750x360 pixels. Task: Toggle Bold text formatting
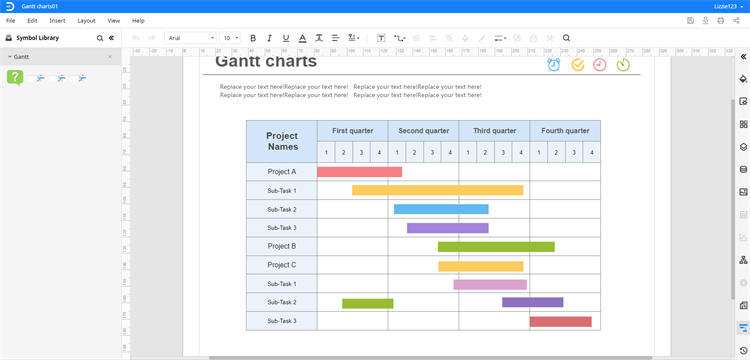coord(253,38)
